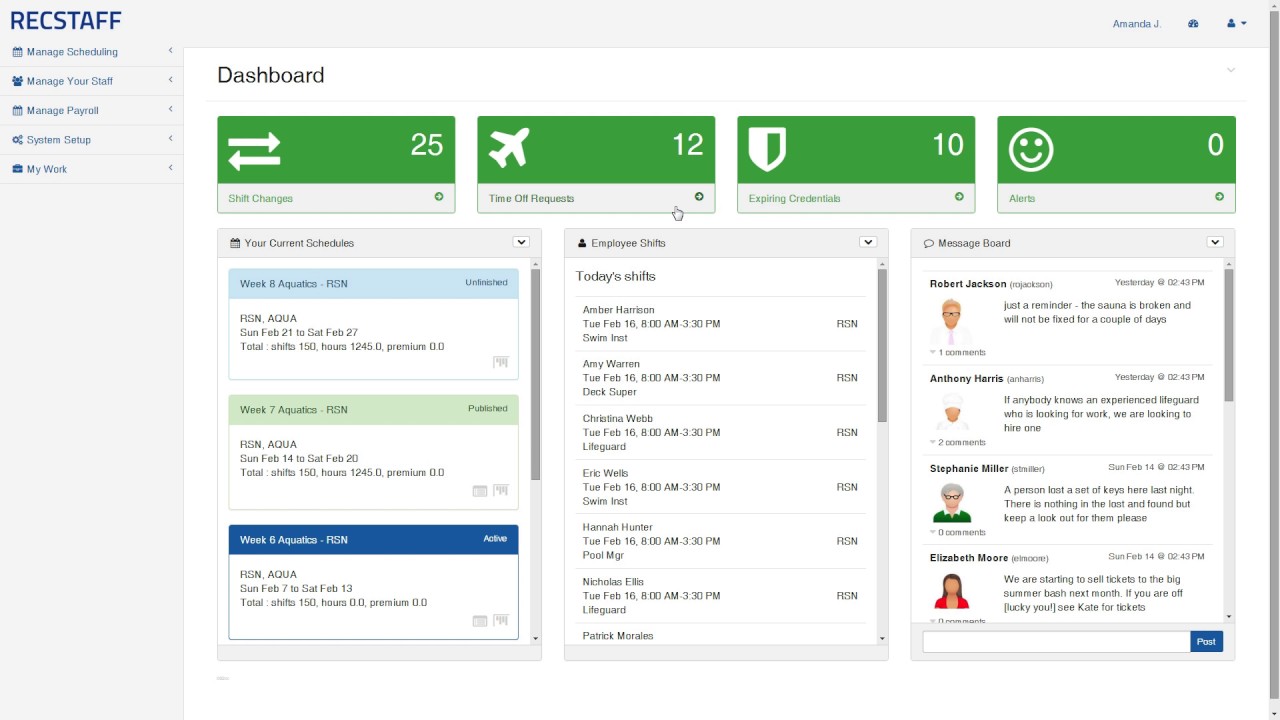This screenshot has height=720, width=1280.
Task: Expand the Manage Scheduling menu
Action: coord(91,52)
